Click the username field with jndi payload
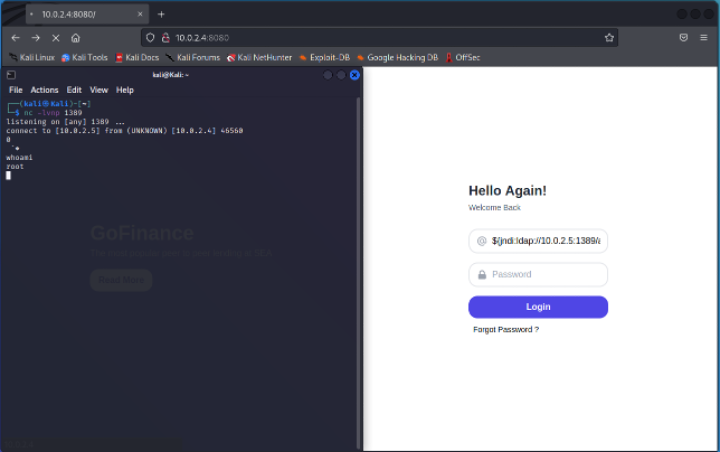720x452 pixels. (x=538, y=241)
